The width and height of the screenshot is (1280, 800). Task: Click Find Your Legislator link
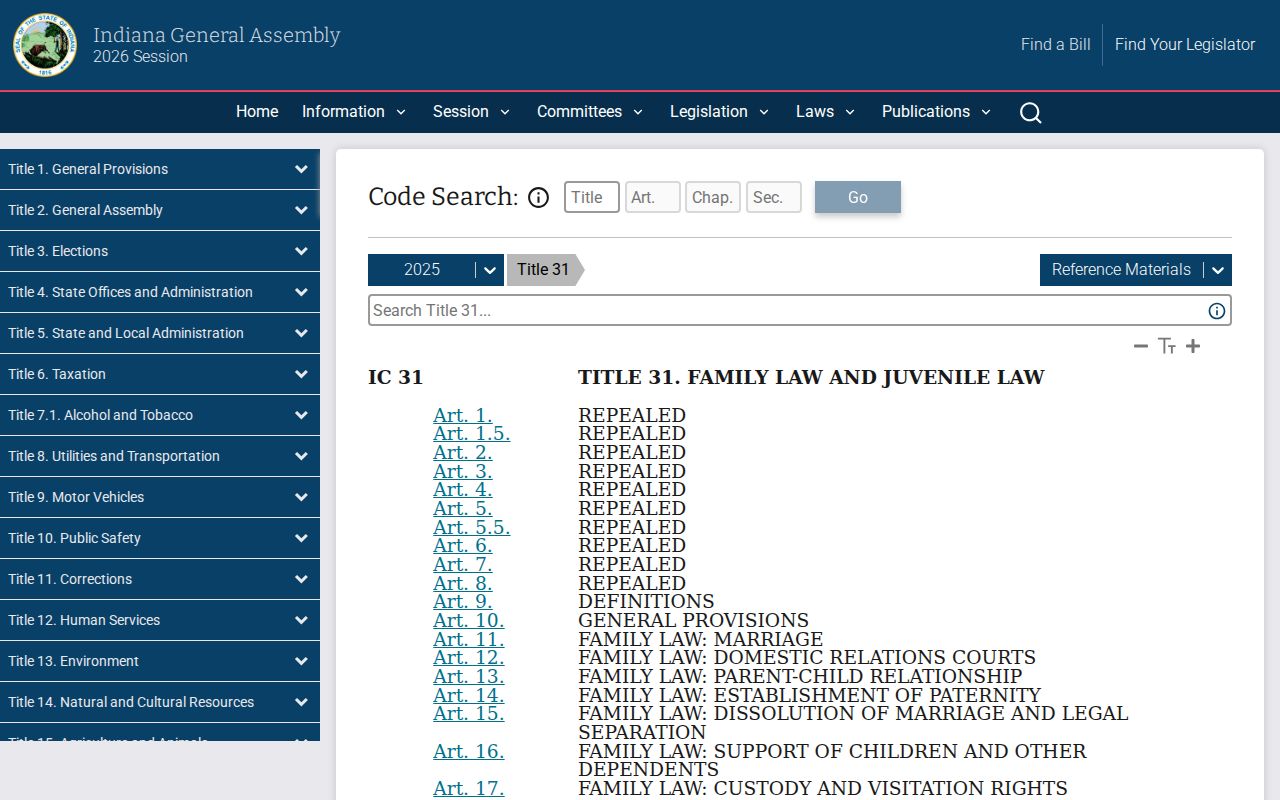(1185, 45)
